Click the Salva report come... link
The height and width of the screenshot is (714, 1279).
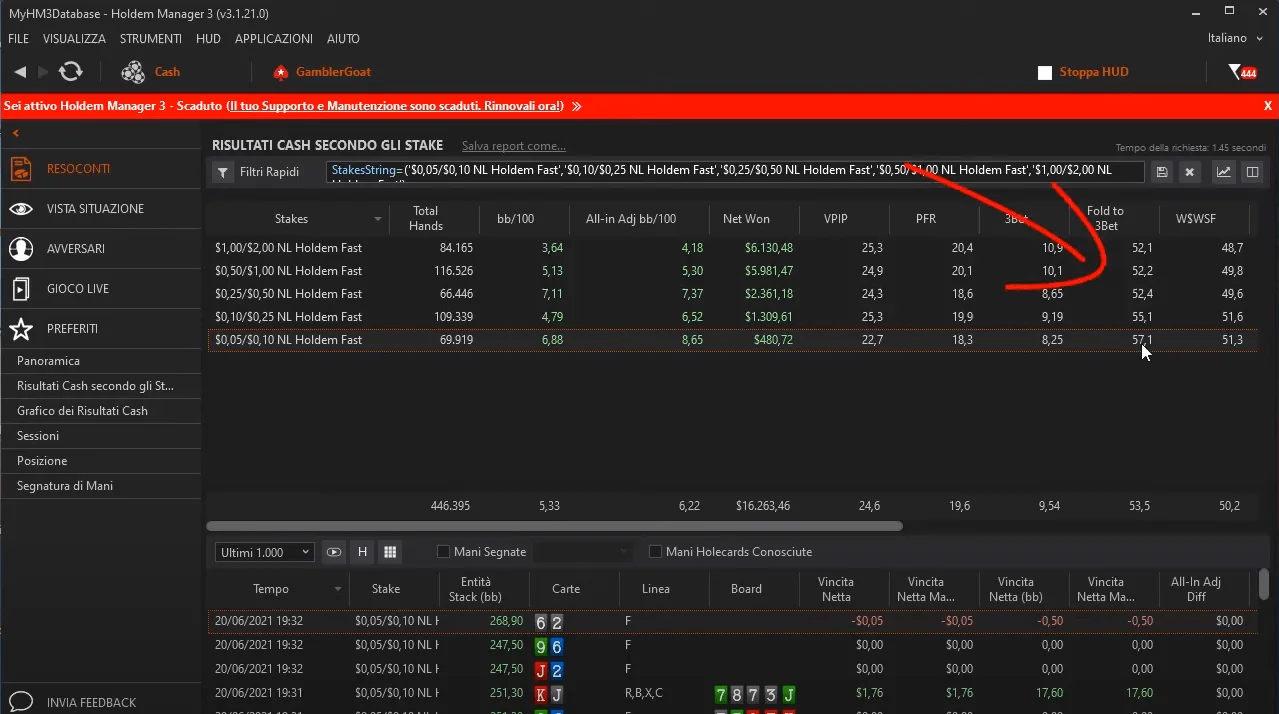(x=513, y=146)
